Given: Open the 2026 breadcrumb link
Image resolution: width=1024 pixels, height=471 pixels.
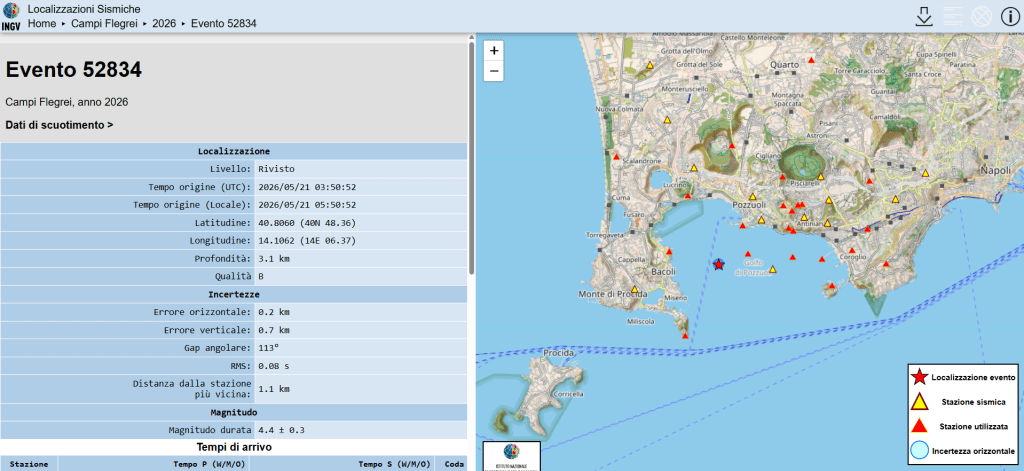Looking at the screenshot, I should click(164, 24).
